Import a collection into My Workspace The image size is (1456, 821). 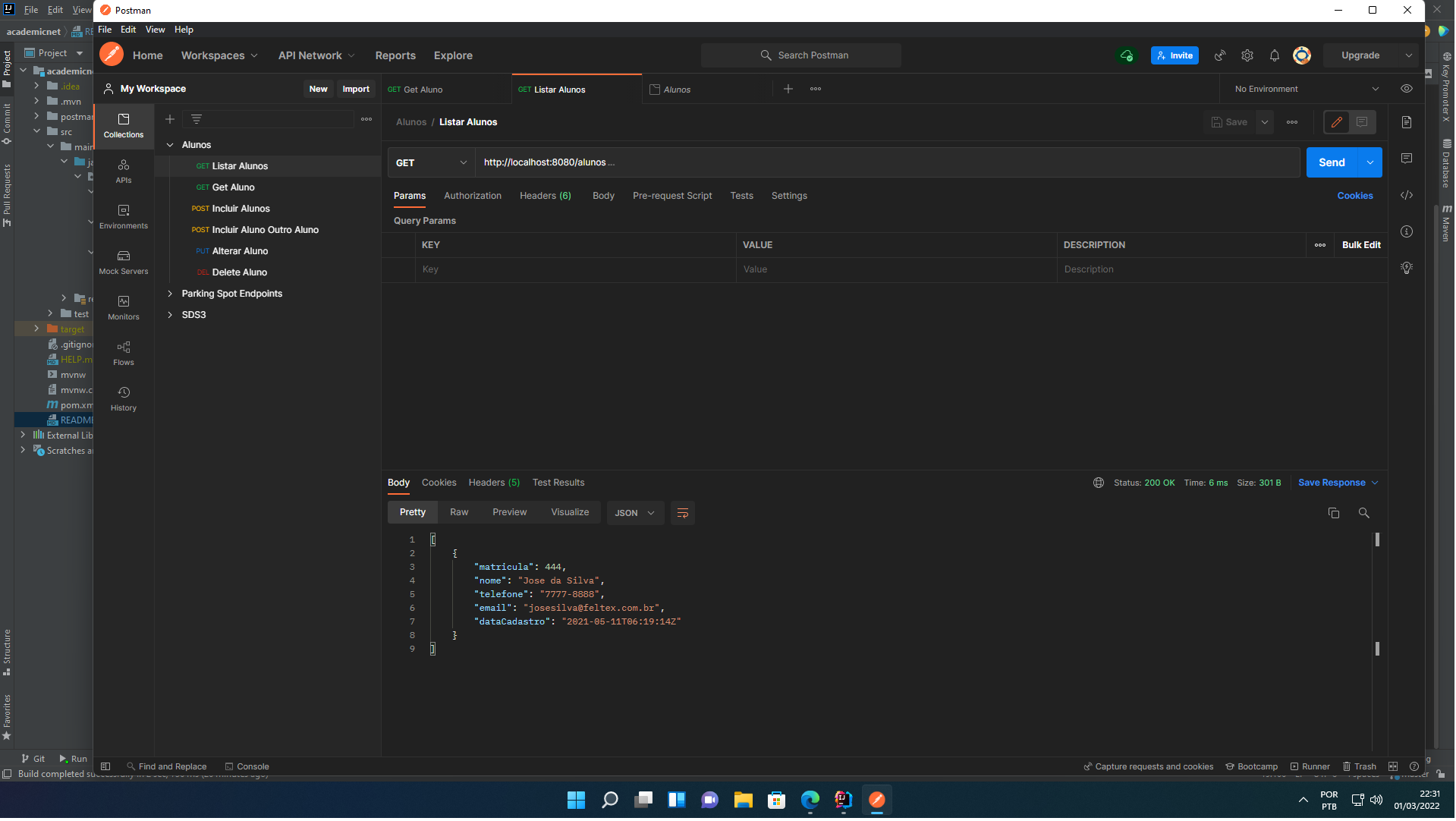click(355, 89)
